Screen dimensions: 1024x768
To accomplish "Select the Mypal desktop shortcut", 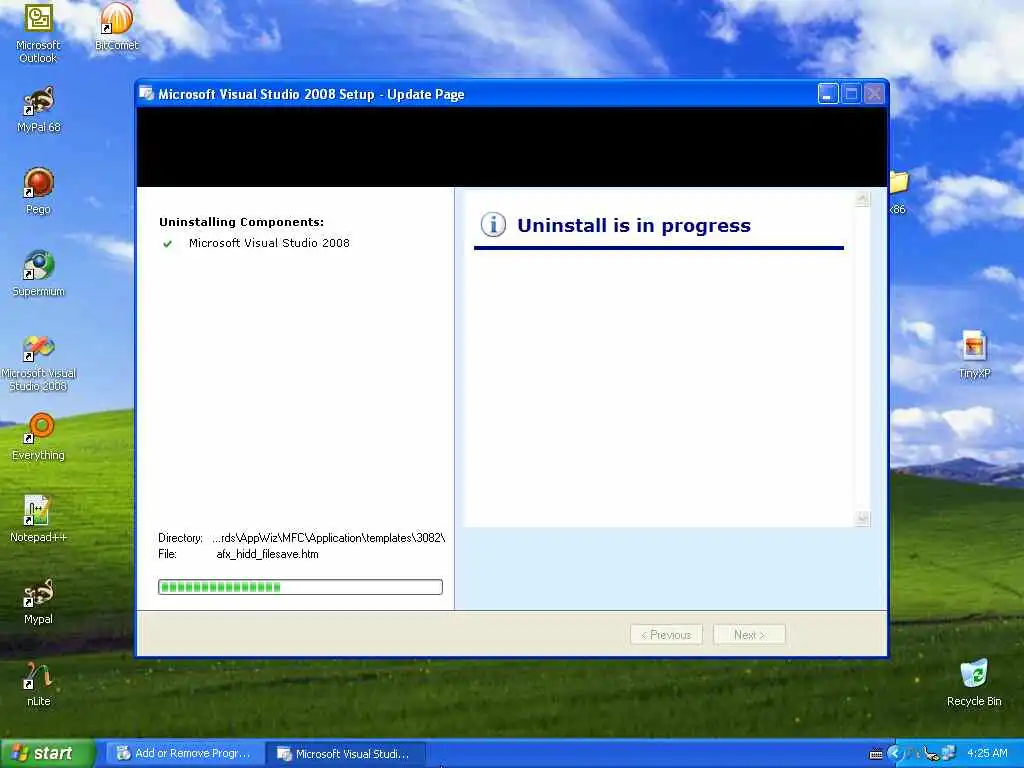I will pos(38,601).
